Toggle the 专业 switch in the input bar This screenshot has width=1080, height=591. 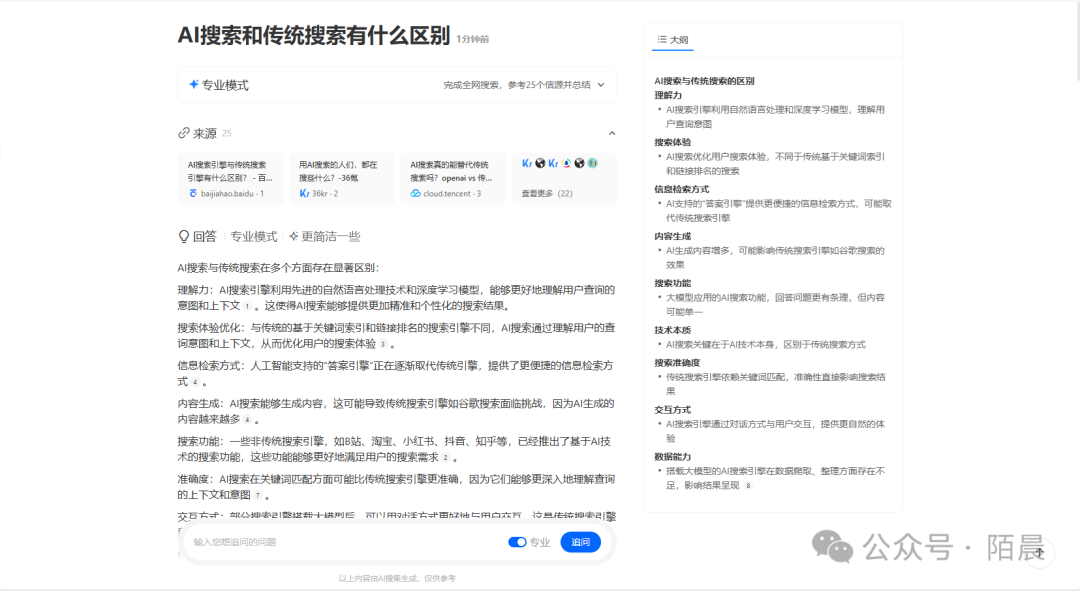[517, 542]
